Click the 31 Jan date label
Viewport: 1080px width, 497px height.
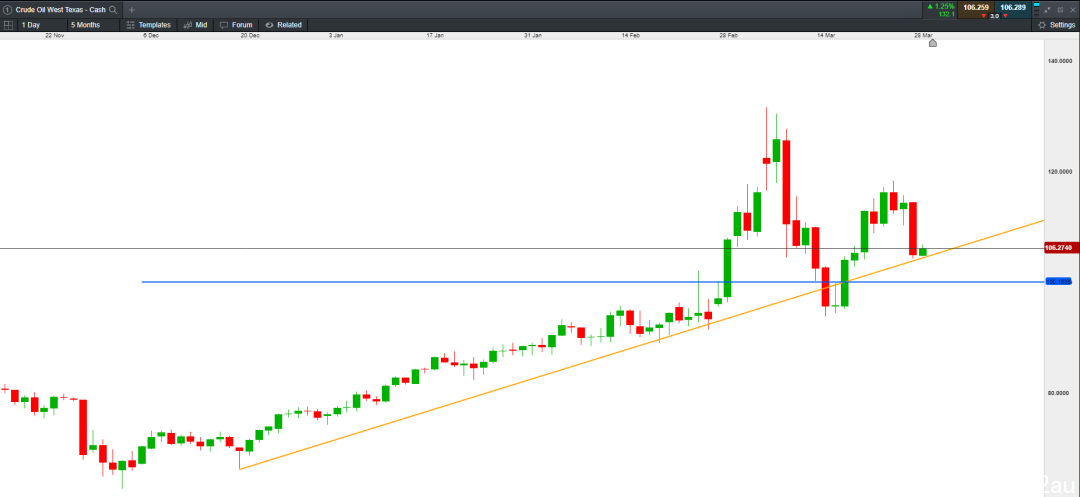pos(534,35)
